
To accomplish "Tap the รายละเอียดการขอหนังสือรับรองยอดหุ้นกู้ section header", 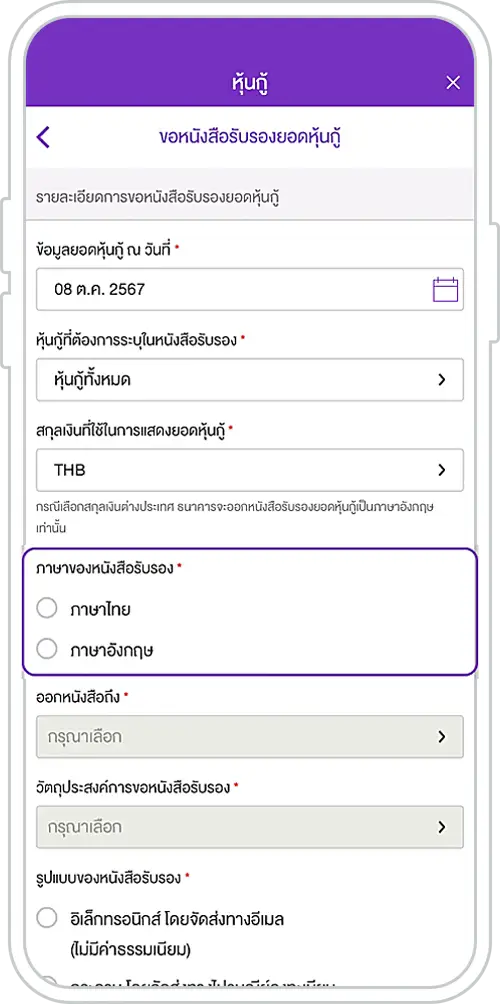I will (x=159, y=197).
